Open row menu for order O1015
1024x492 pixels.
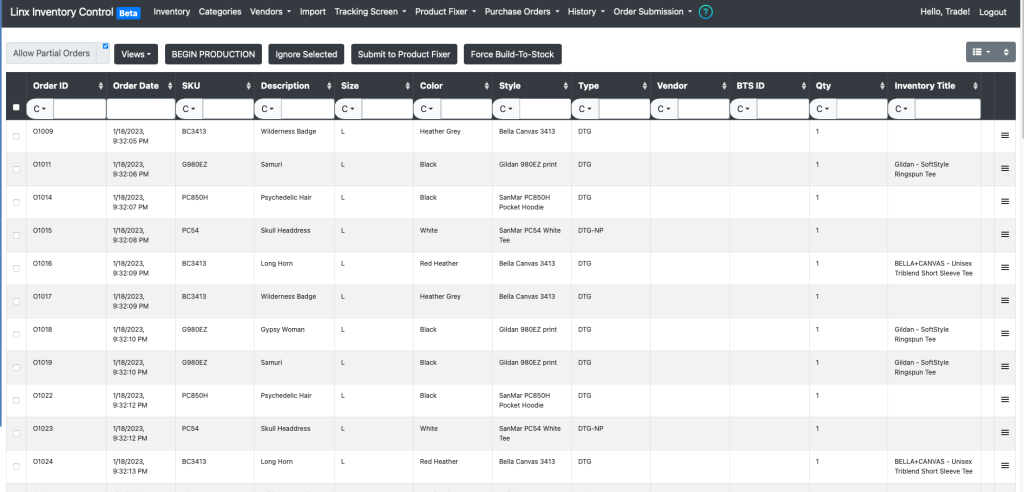(1004, 235)
